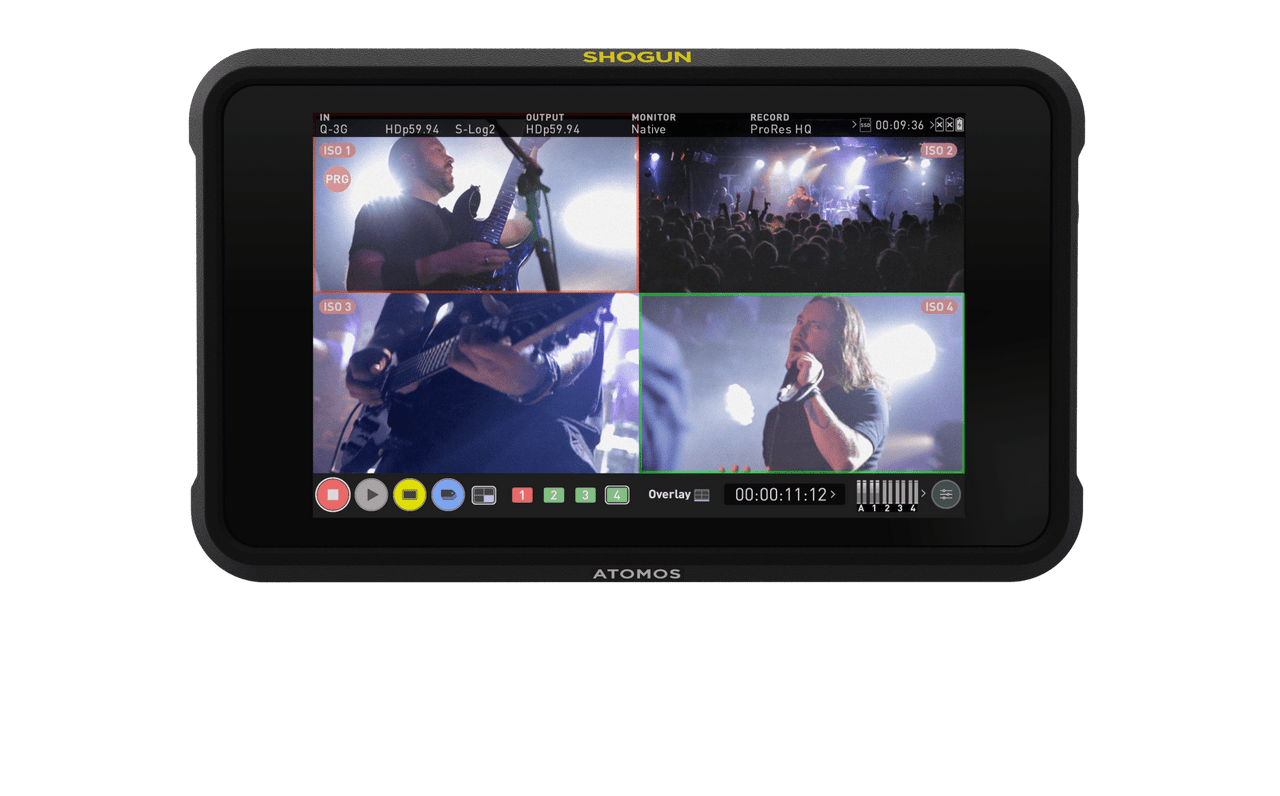Select the ISO 2 crowd feed

802,215
